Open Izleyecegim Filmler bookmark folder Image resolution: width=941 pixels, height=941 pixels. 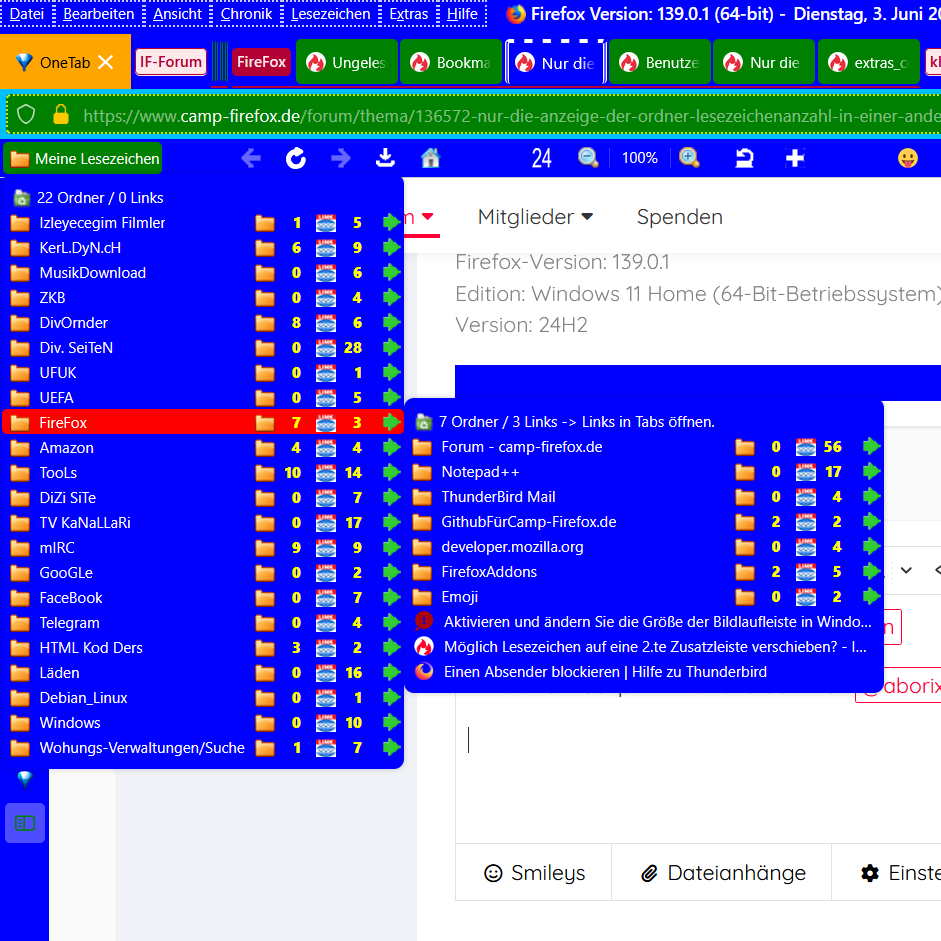click(x=203, y=223)
